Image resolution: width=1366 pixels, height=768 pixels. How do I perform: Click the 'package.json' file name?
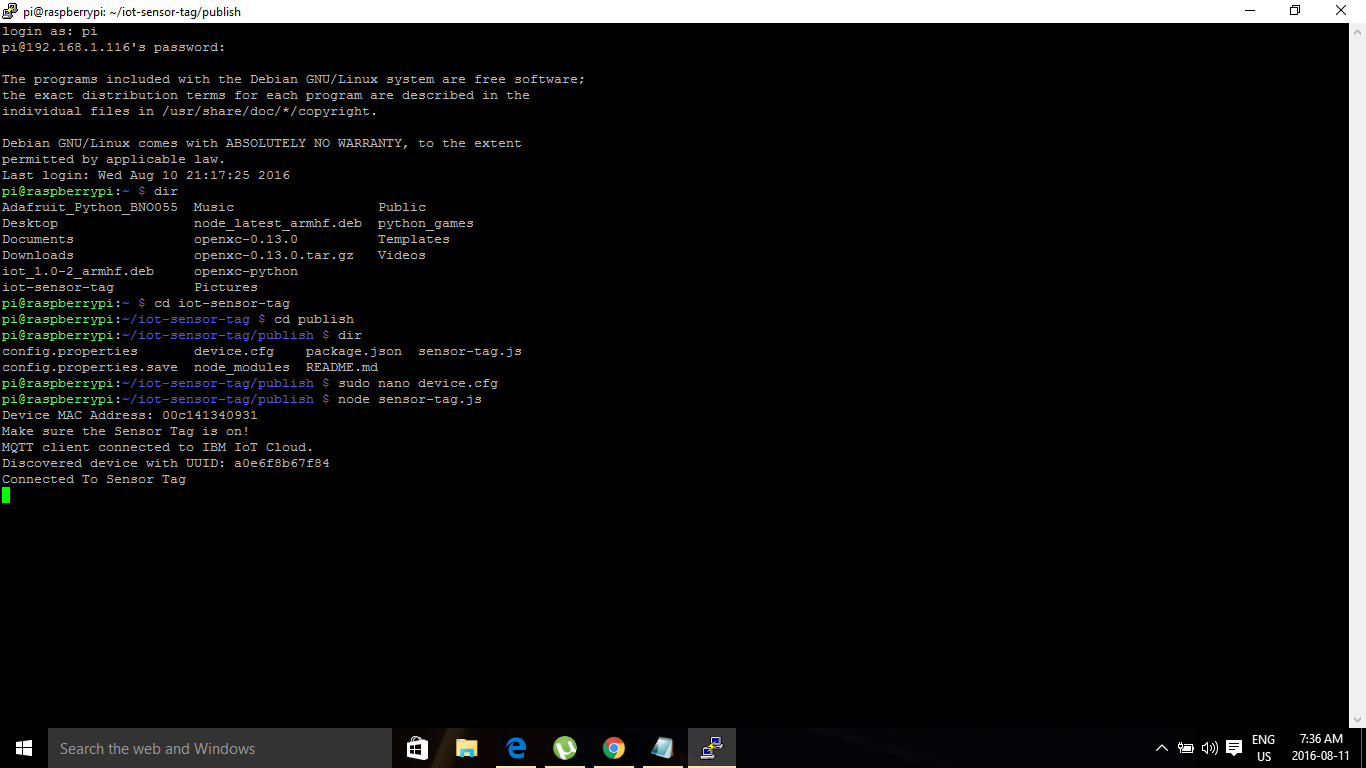pos(354,351)
